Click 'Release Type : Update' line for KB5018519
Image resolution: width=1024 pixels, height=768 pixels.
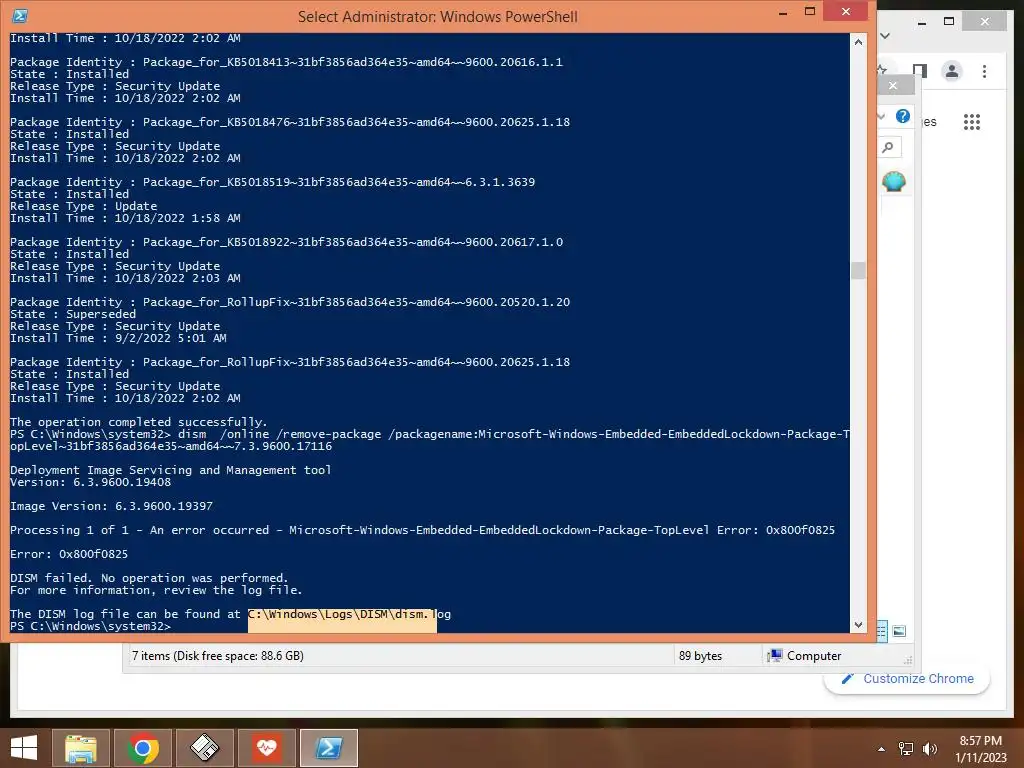(83, 206)
